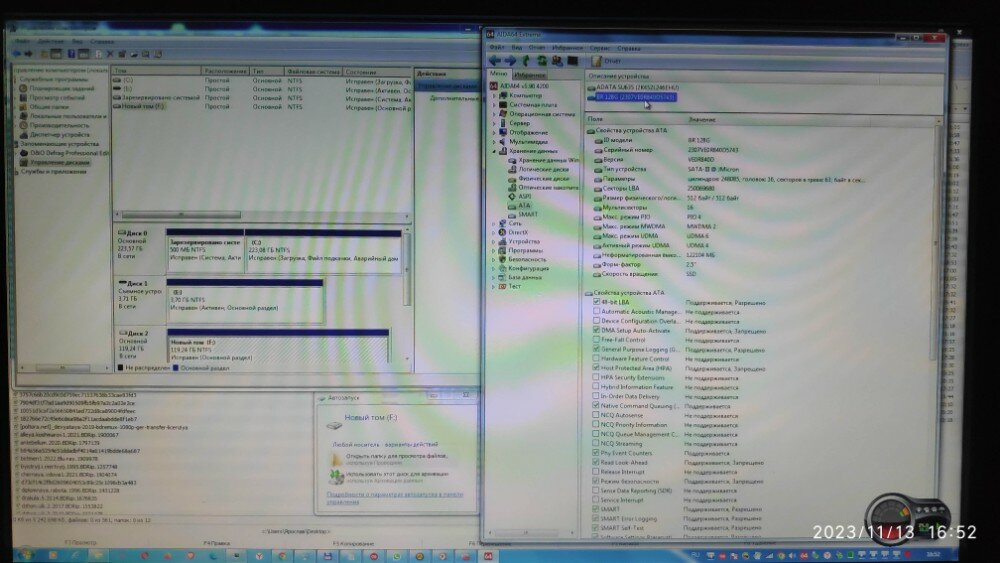The width and height of the screenshot is (1000, 563).
Task: Expand База данных tree node arrow
Action: click(x=494, y=277)
